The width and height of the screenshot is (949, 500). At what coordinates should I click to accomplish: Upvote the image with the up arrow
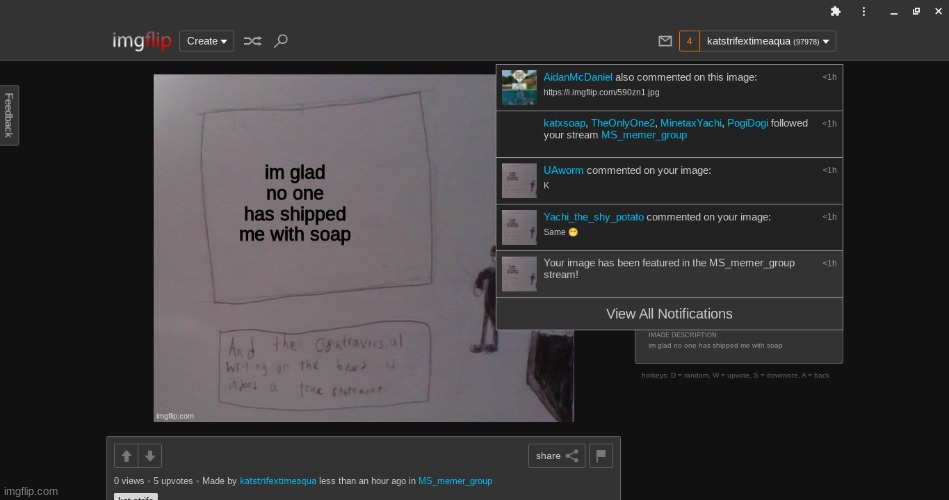(126, 456)
